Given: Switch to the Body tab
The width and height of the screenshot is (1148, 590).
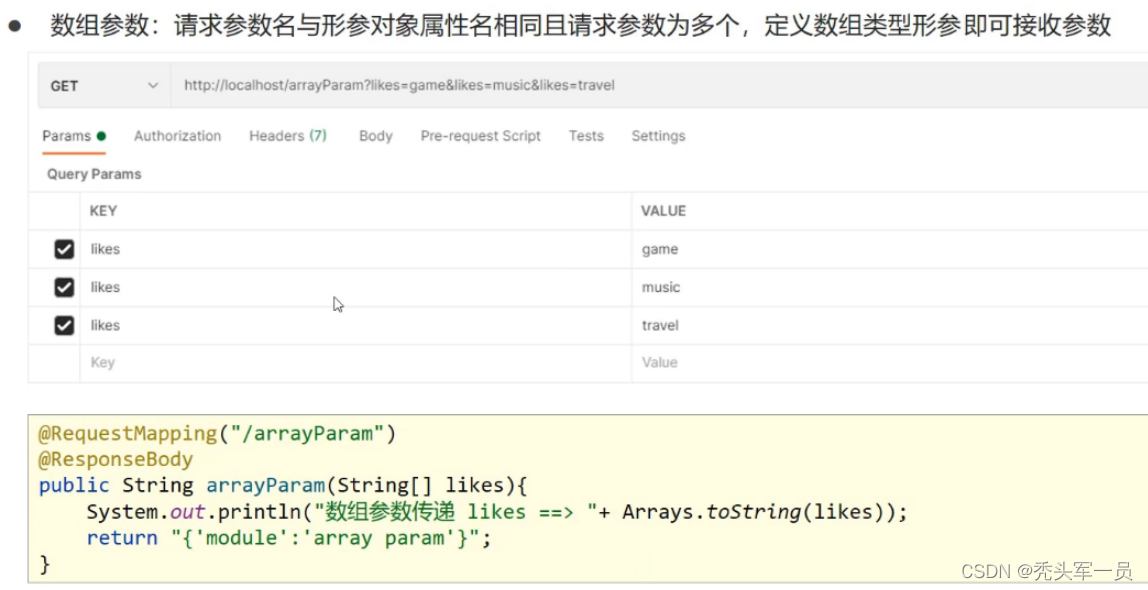Looking at the screenshot, I should (x=376, y=136).
